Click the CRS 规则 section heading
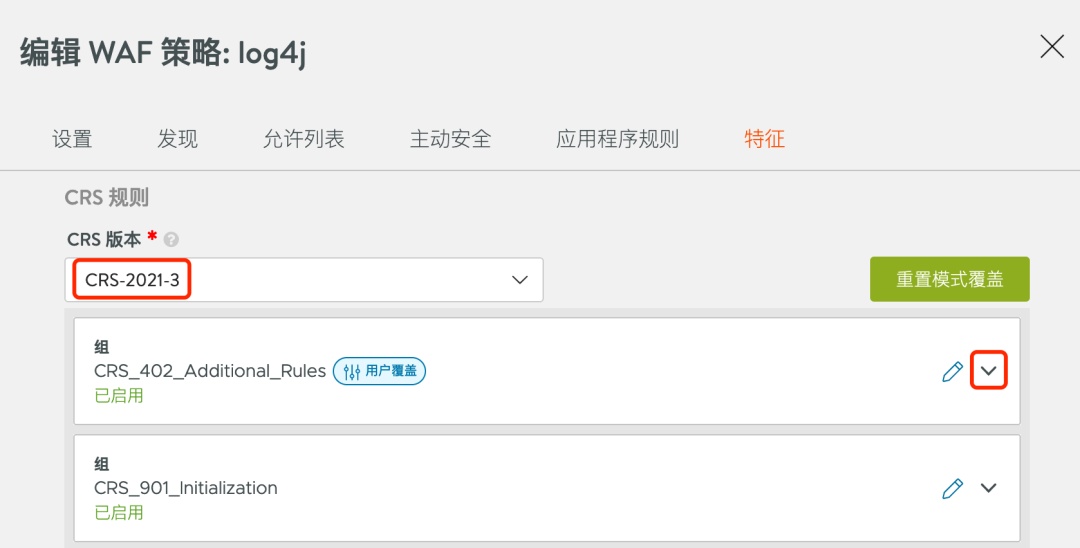 pos(106,198)
